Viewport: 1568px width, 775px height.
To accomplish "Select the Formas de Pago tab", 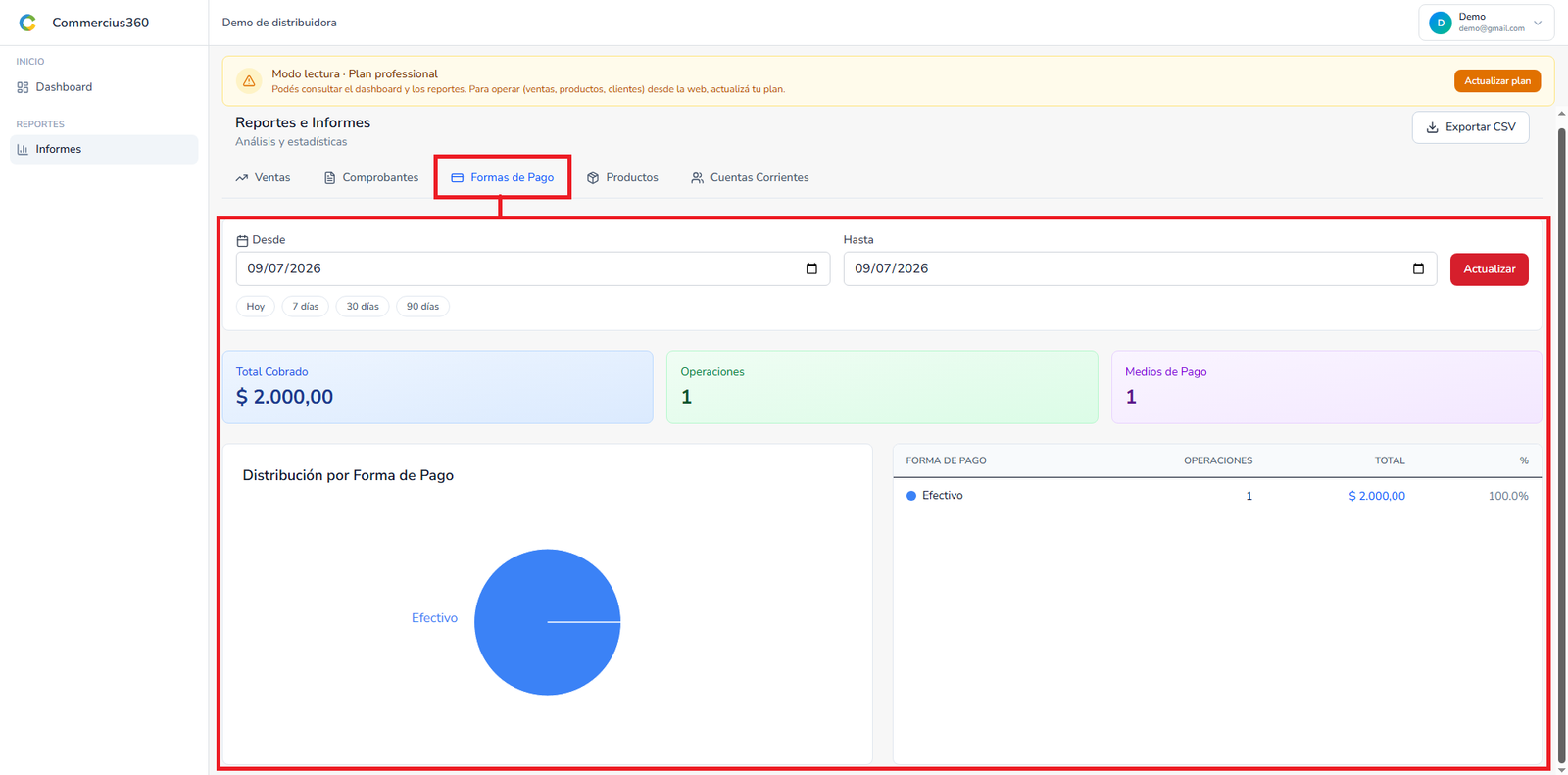I will (502, 177).
